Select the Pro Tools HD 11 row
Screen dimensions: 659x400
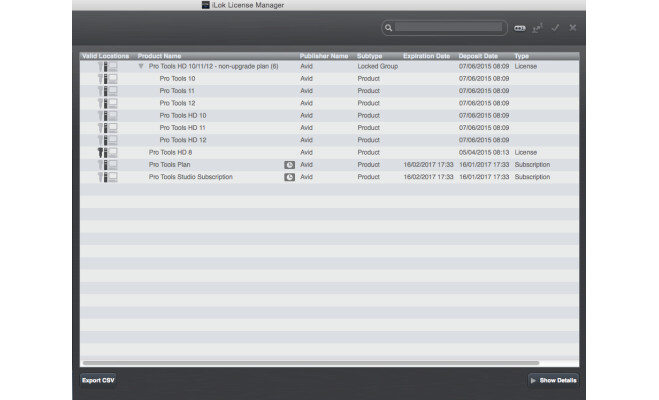pos(330,128)
